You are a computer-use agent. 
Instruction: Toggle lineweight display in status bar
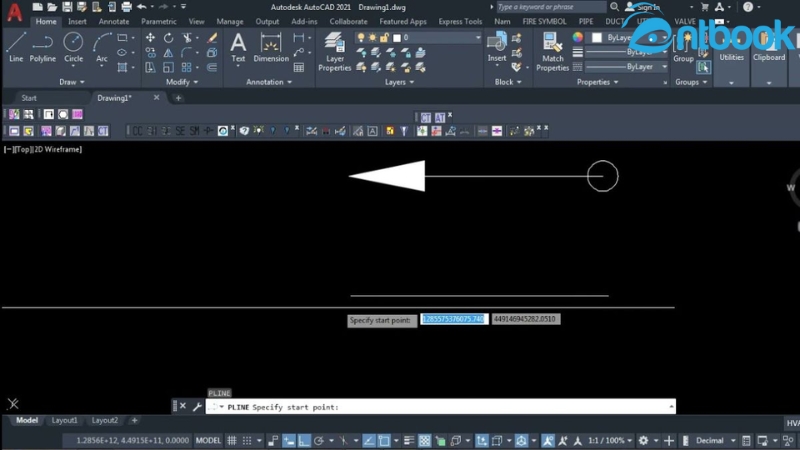409,440
